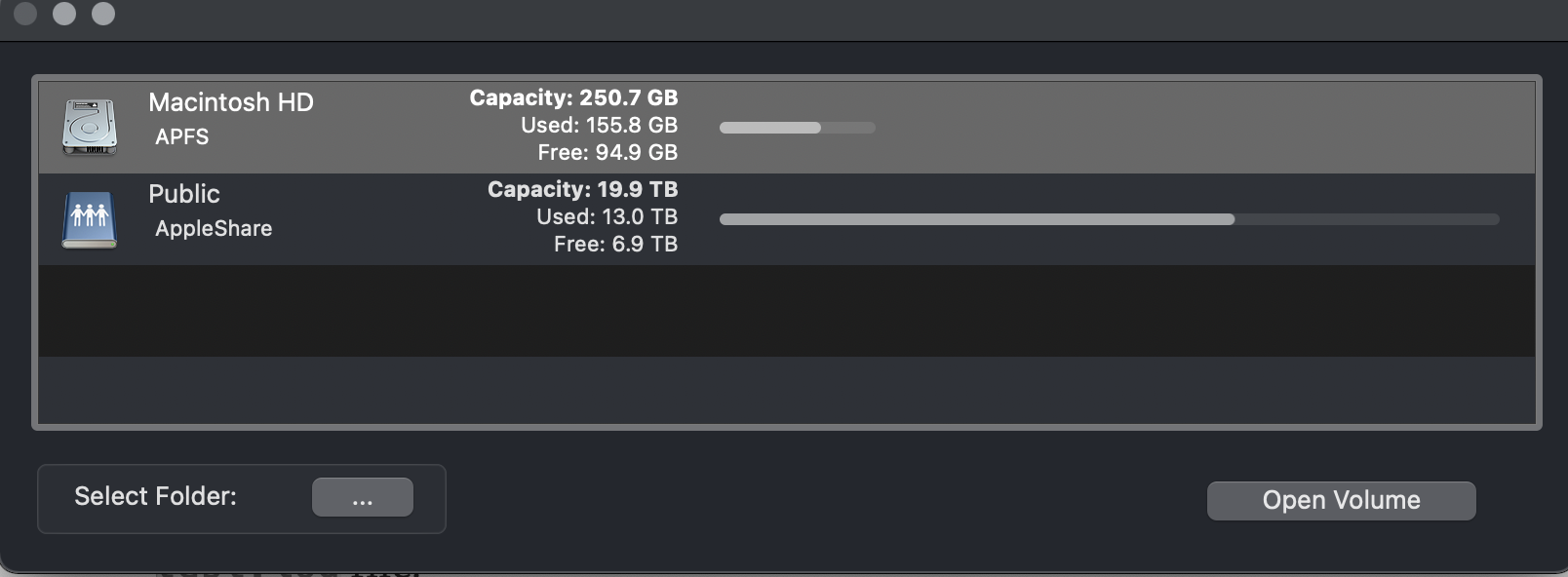Click the Public network share icon

[90, 219]
